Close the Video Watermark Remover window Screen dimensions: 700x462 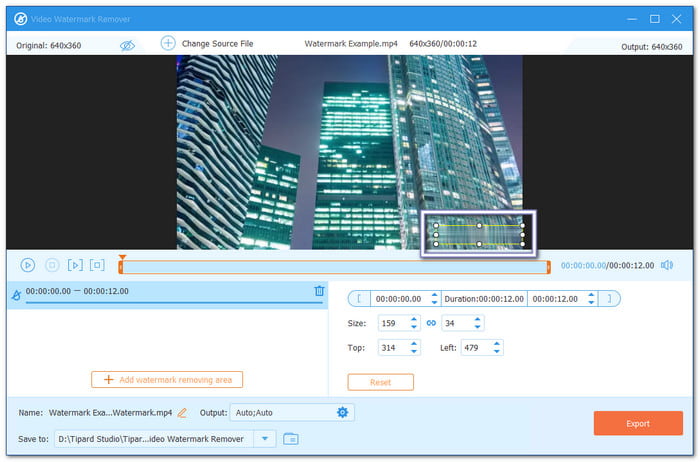click(x=676, y=19)
